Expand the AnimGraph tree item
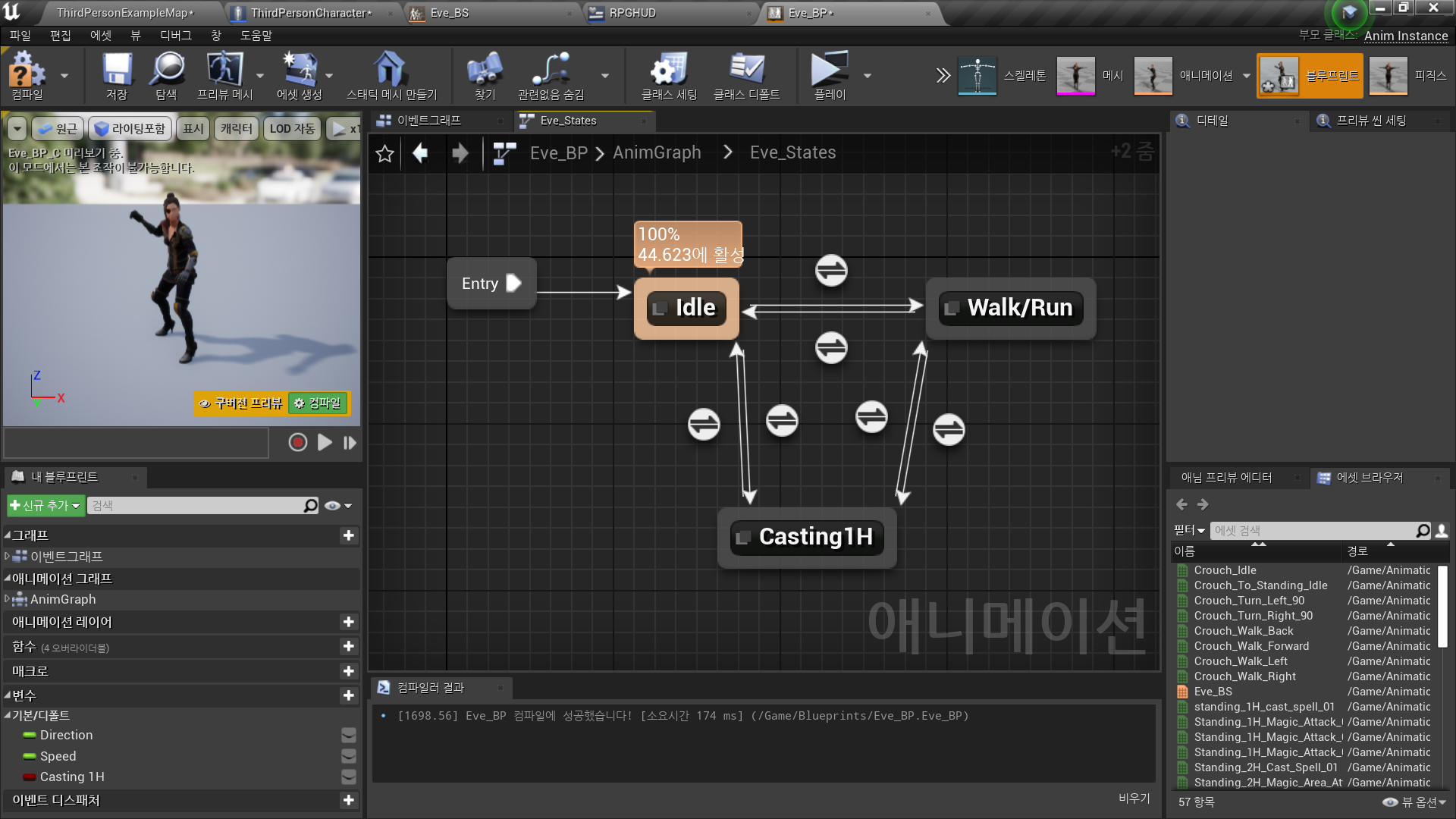Screen dimensions: 1456x819 click(x=7, y=599)
